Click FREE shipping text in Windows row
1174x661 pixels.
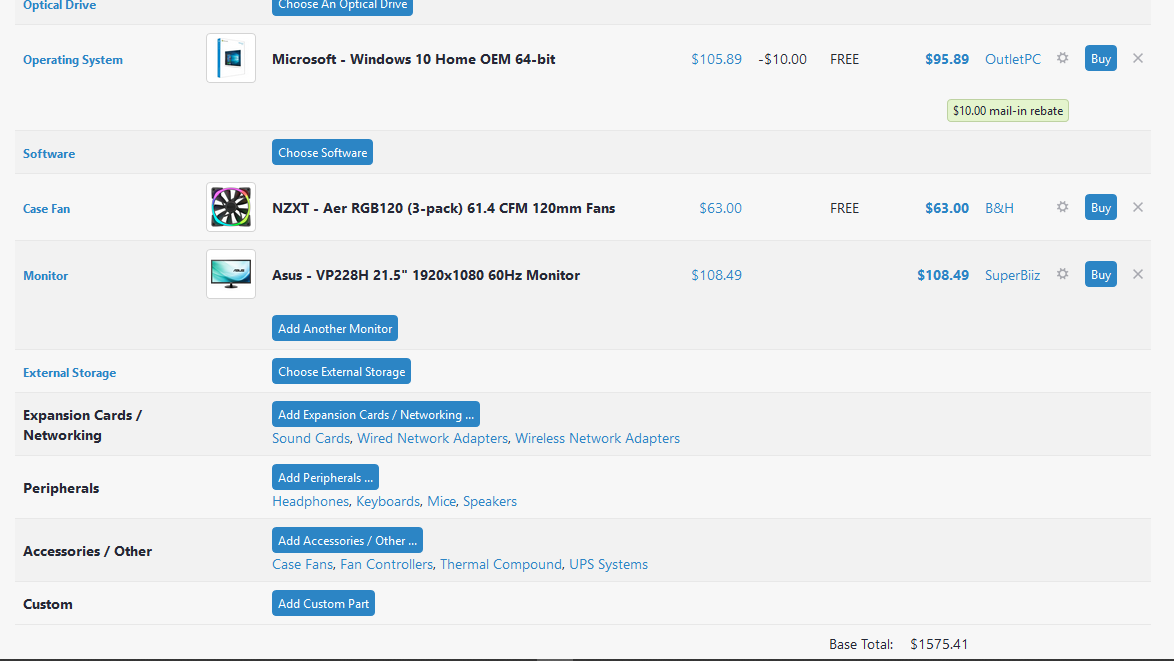pos(845,59)
